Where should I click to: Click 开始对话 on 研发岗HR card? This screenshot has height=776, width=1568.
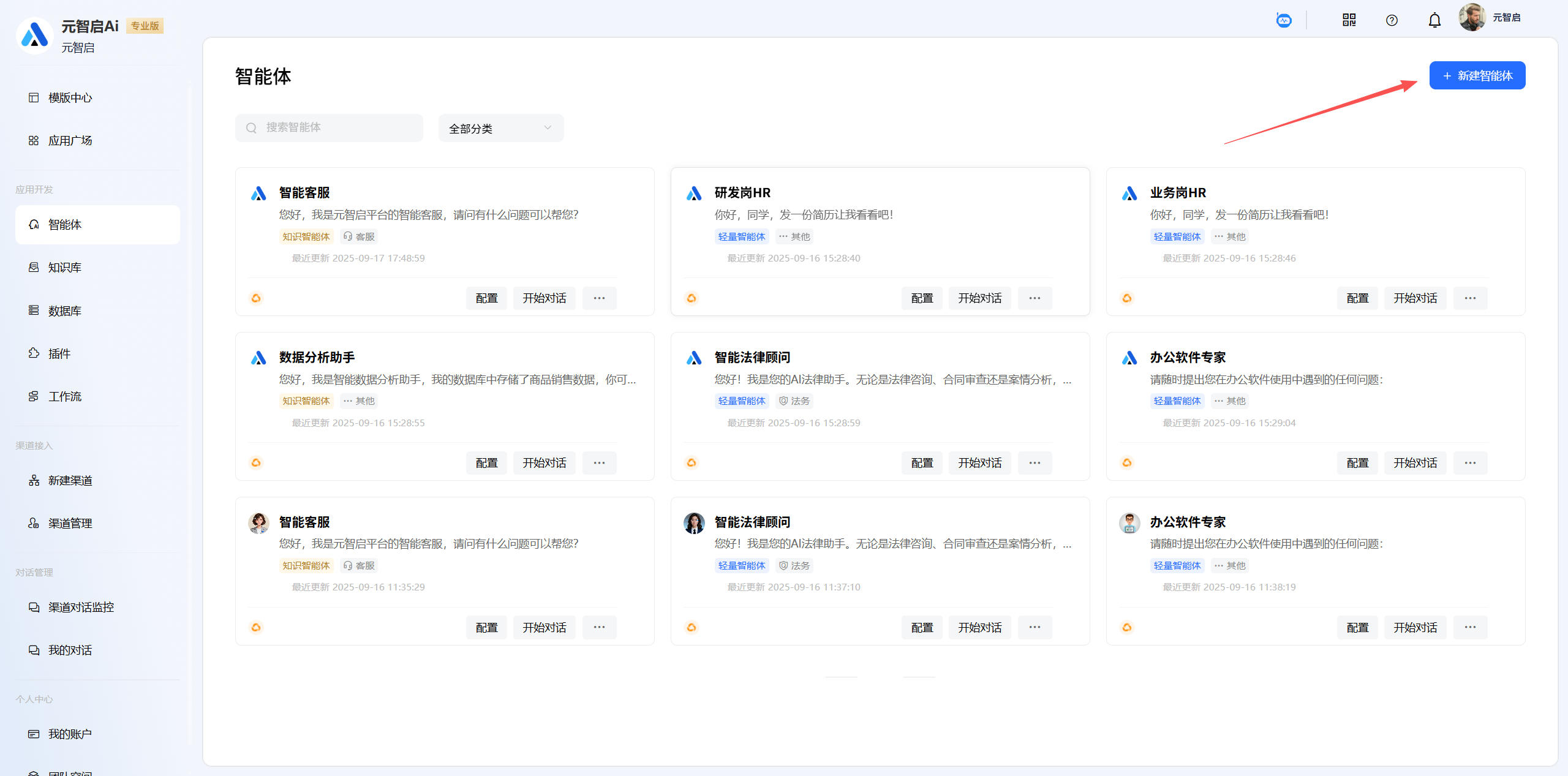point(979,298)
